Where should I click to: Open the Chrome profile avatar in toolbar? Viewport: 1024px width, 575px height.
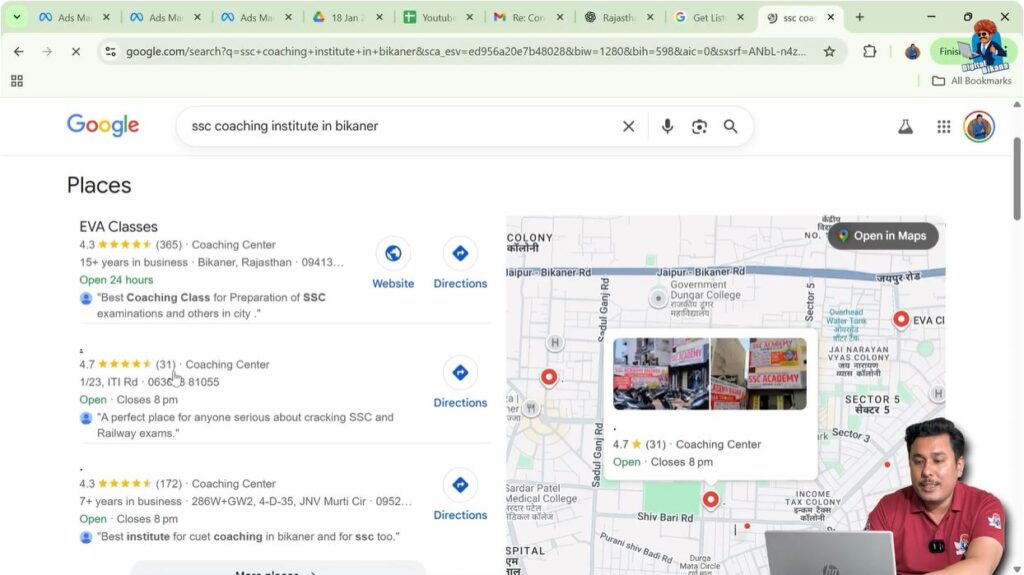(x=912, y=51)
